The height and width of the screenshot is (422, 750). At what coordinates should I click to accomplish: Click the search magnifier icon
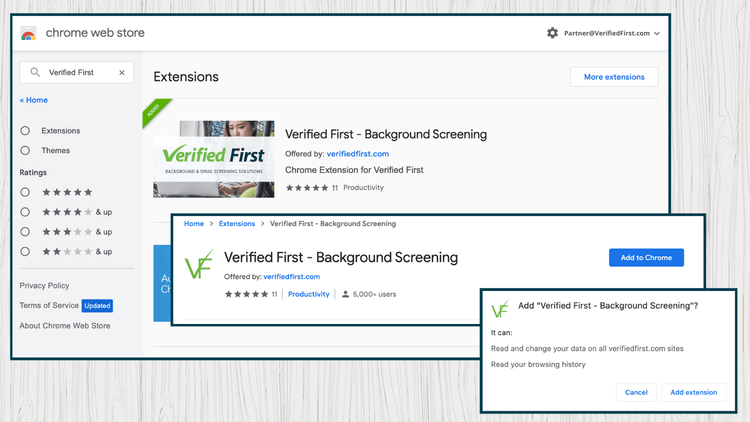point(35,72)
